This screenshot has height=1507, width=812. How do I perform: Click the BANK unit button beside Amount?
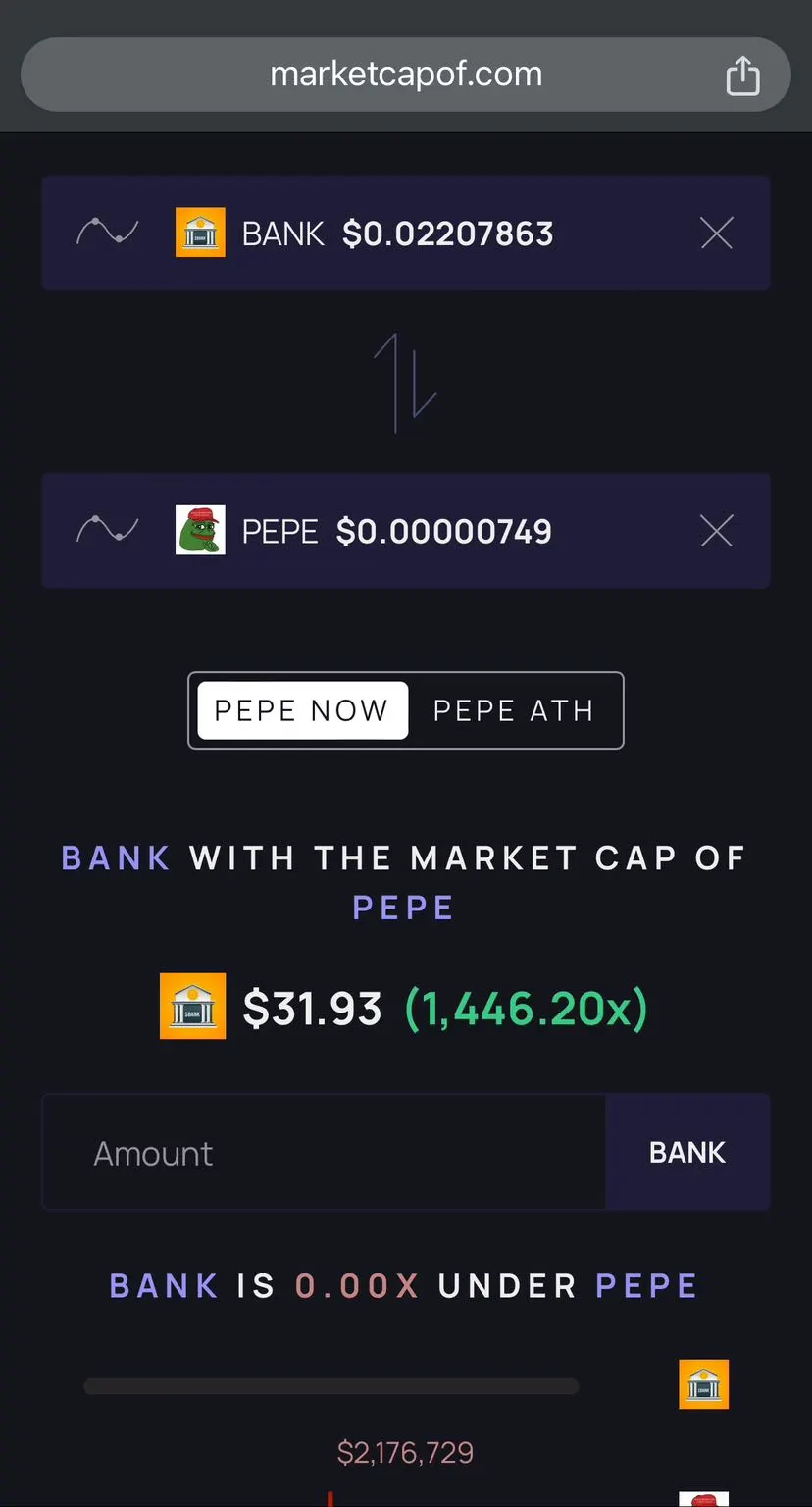click(687, 1153)
